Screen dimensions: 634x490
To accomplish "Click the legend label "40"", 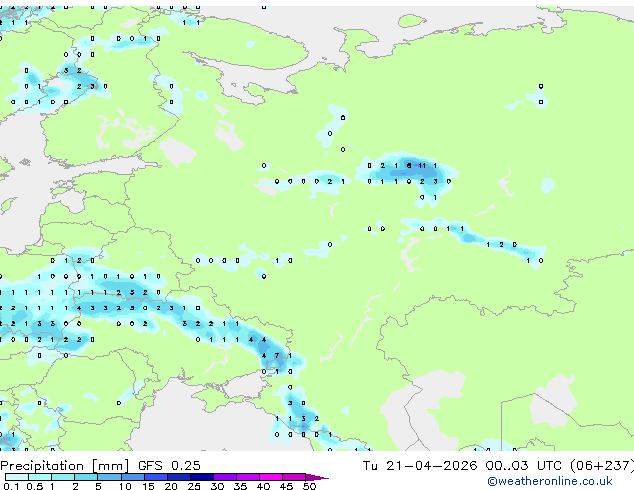I will click(263, 486).
